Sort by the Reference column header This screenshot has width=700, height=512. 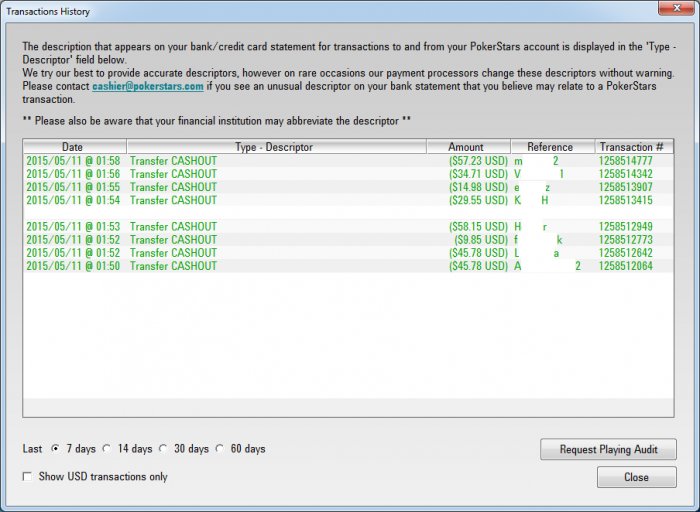pyautogui.click(x=553, y=147)
